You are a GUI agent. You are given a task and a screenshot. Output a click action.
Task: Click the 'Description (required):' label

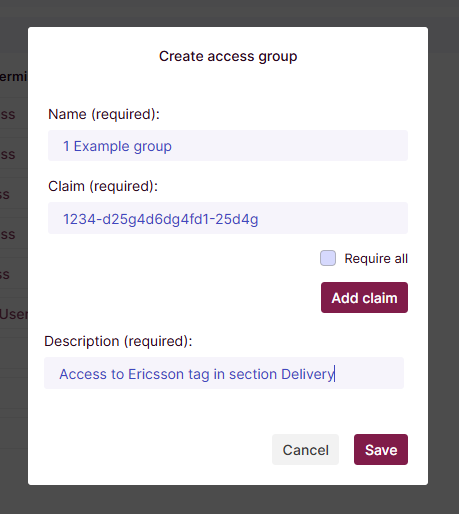(x=118, y=341)
